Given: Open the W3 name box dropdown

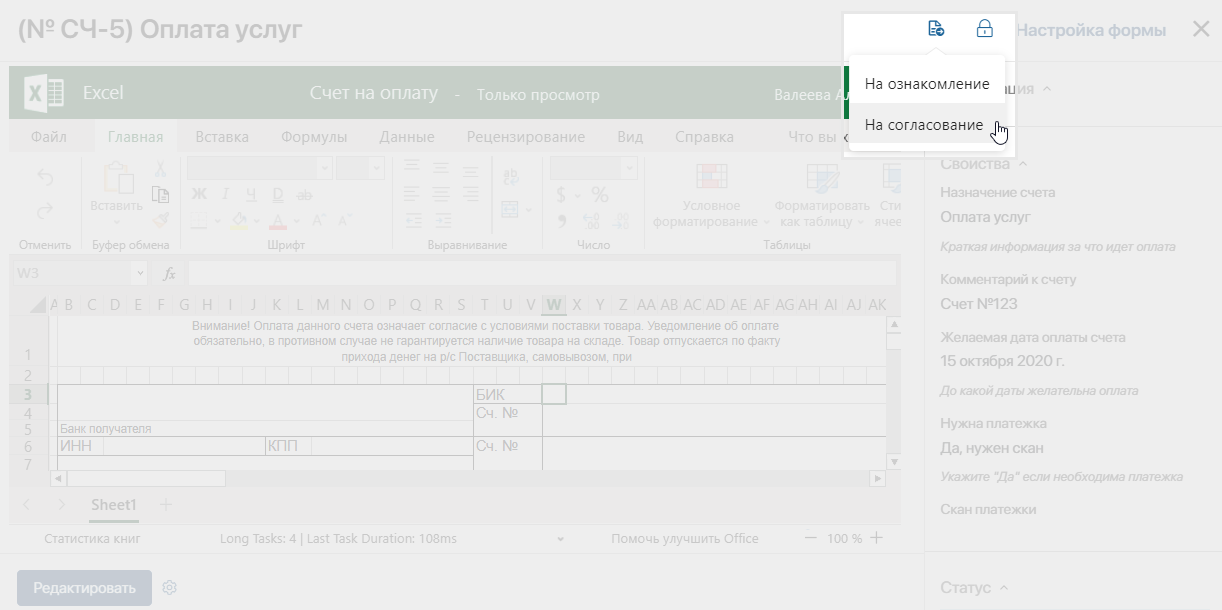Looking at the screenshot, I should click(140, 273).
